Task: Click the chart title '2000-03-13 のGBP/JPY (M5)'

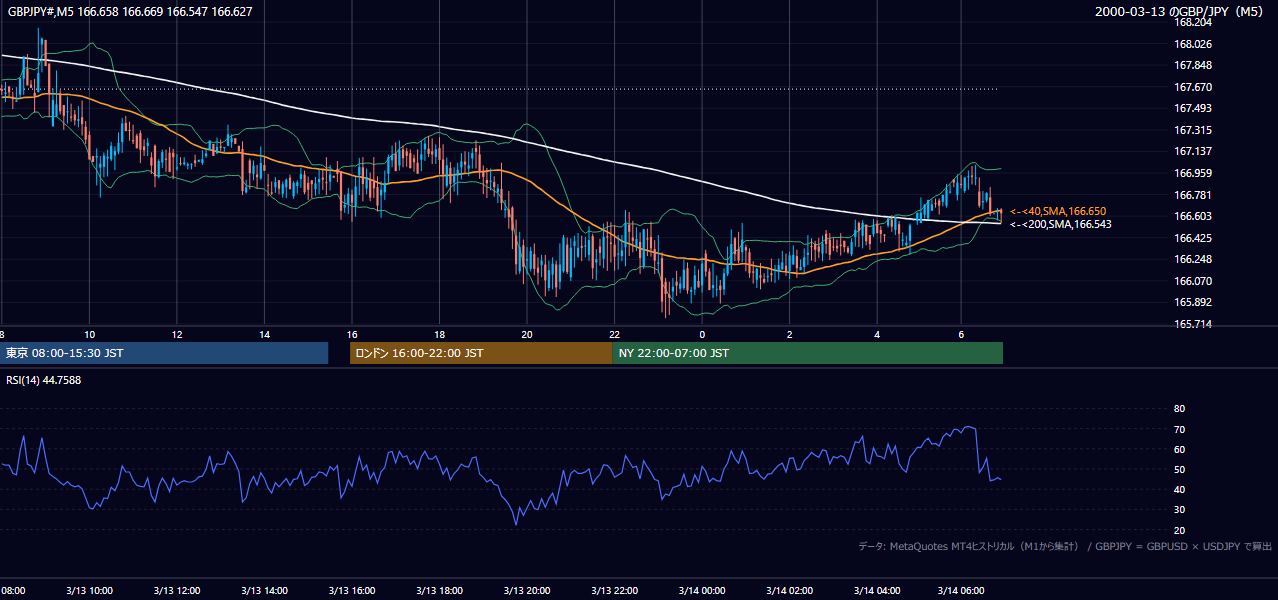Action: [1180, 12]
